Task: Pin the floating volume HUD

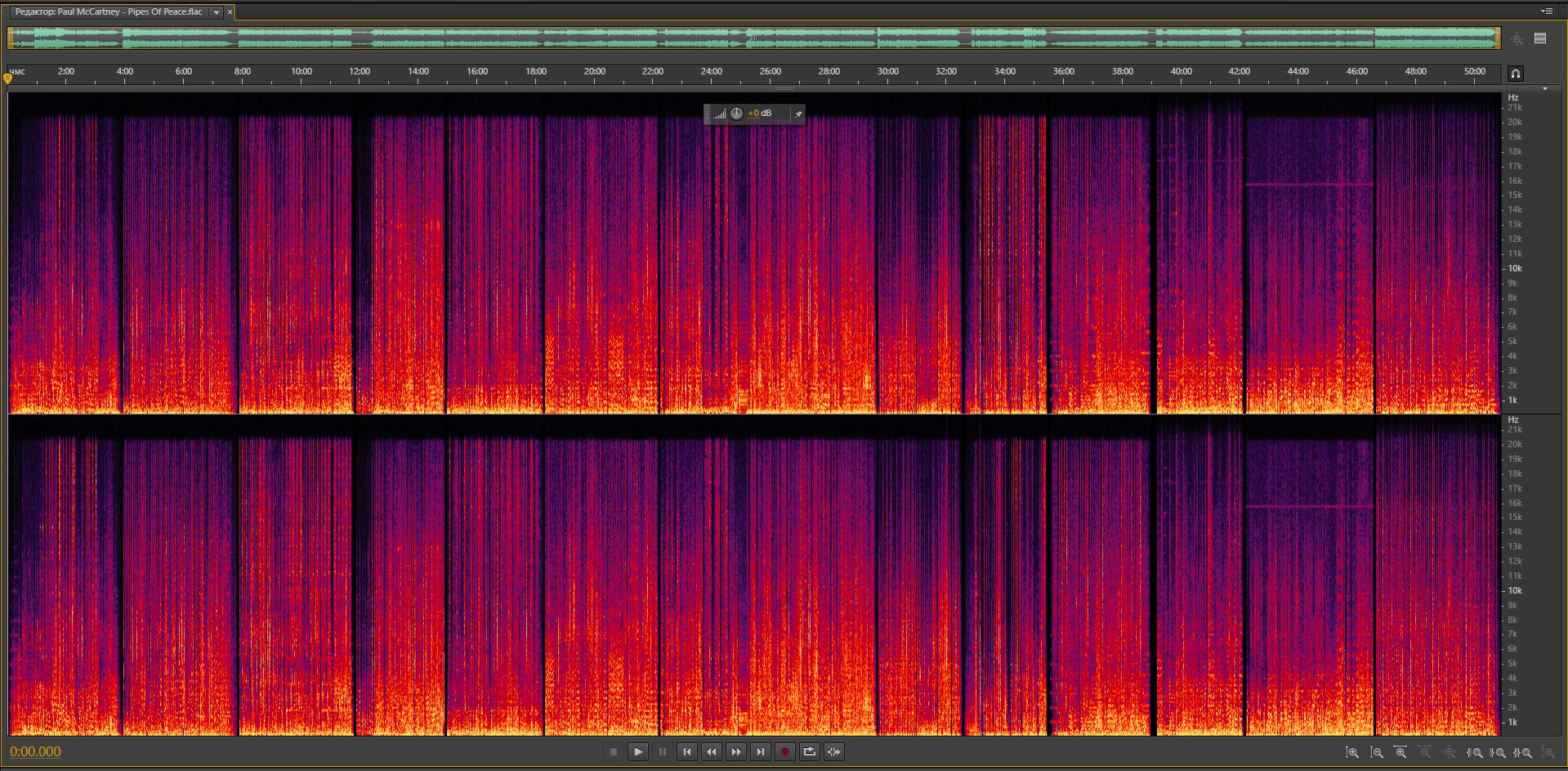Action: [798, 114]
